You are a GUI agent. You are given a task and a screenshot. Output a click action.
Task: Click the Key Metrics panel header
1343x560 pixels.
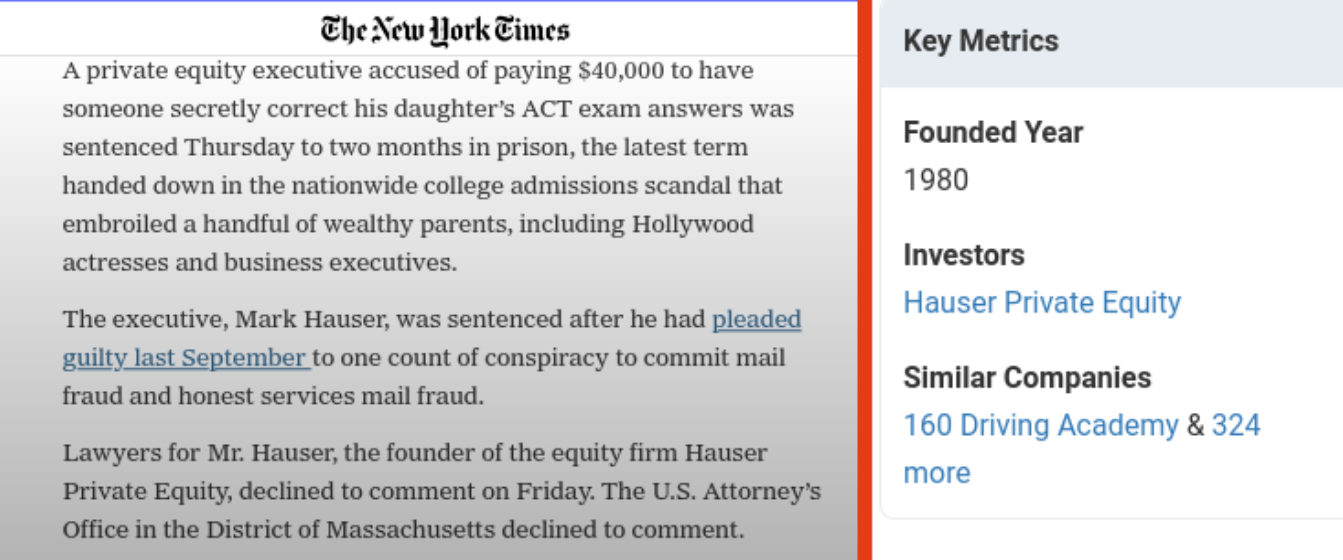coord(1111,42)
